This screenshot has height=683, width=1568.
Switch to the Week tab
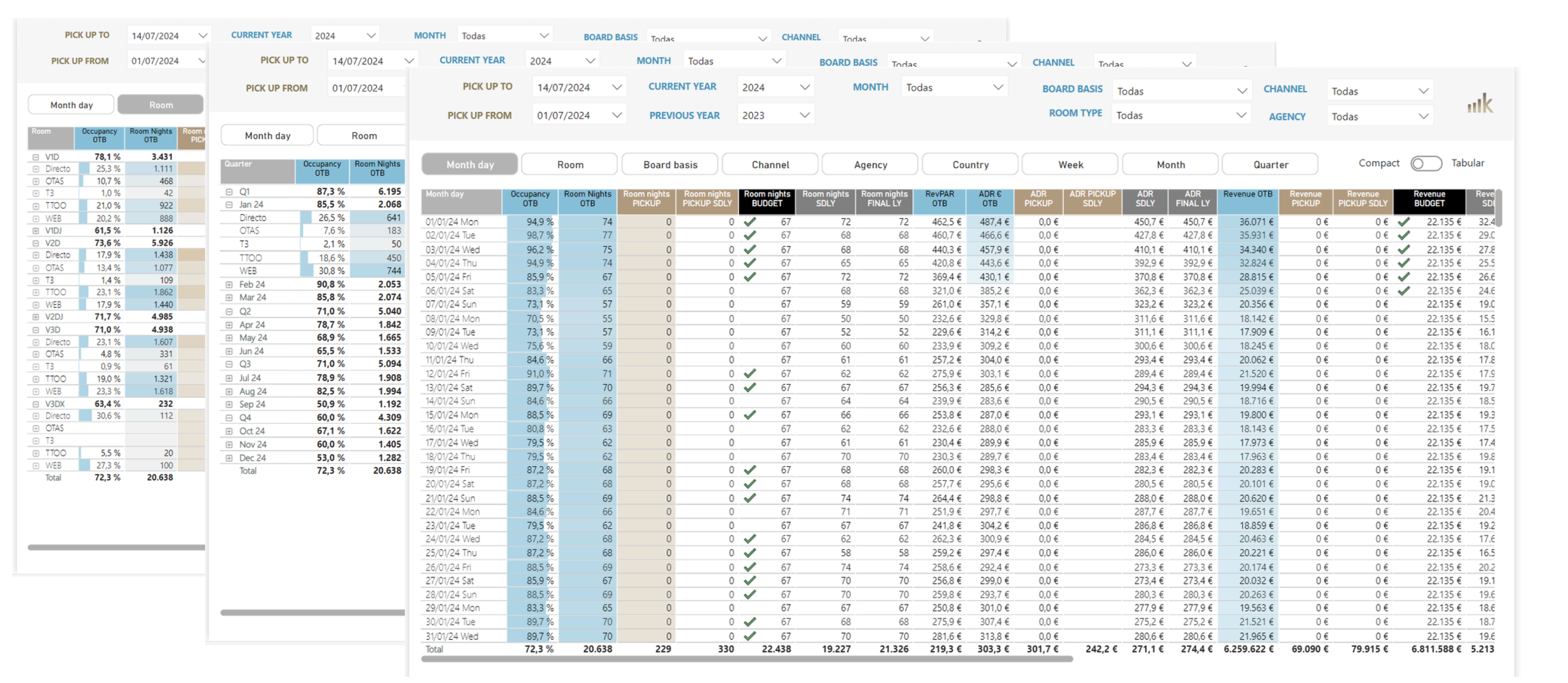[1070, 165]
